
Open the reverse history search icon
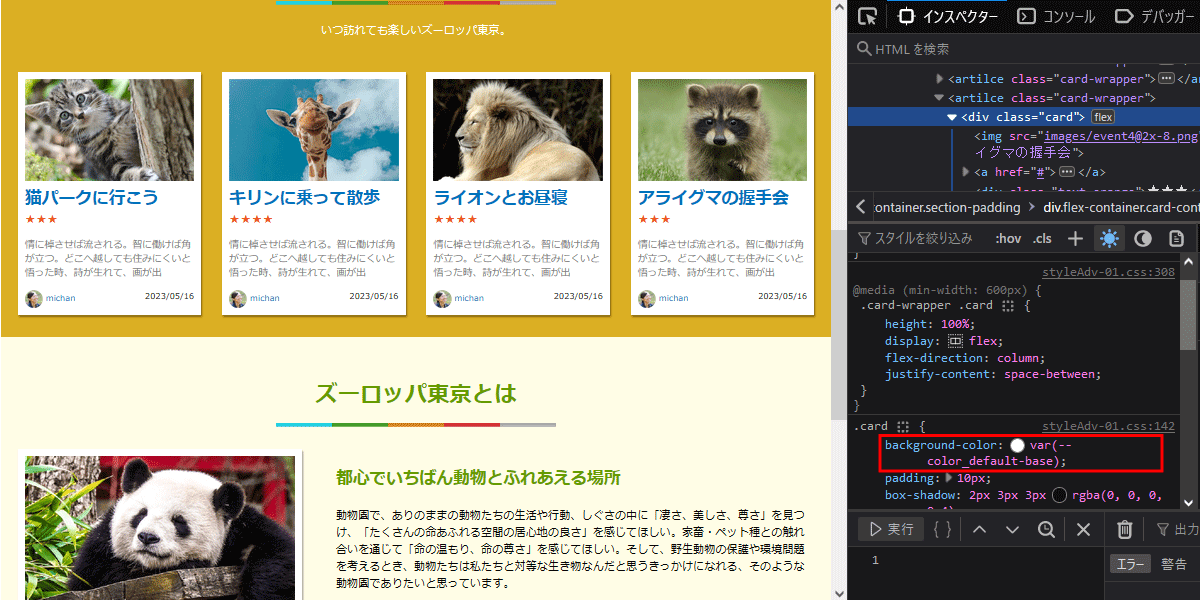[x=1046, y=529]
